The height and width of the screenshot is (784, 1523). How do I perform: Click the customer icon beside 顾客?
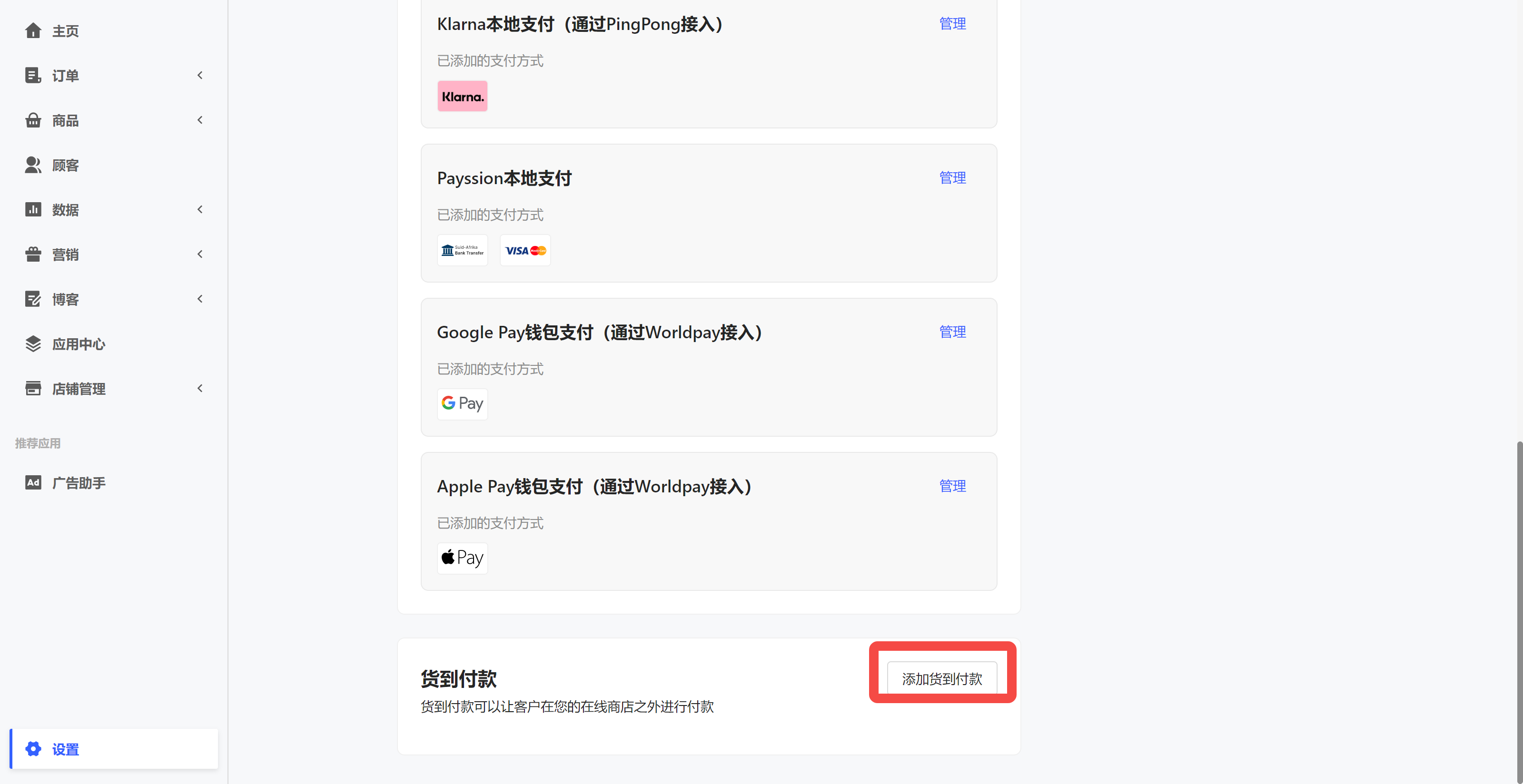[33, 166]
